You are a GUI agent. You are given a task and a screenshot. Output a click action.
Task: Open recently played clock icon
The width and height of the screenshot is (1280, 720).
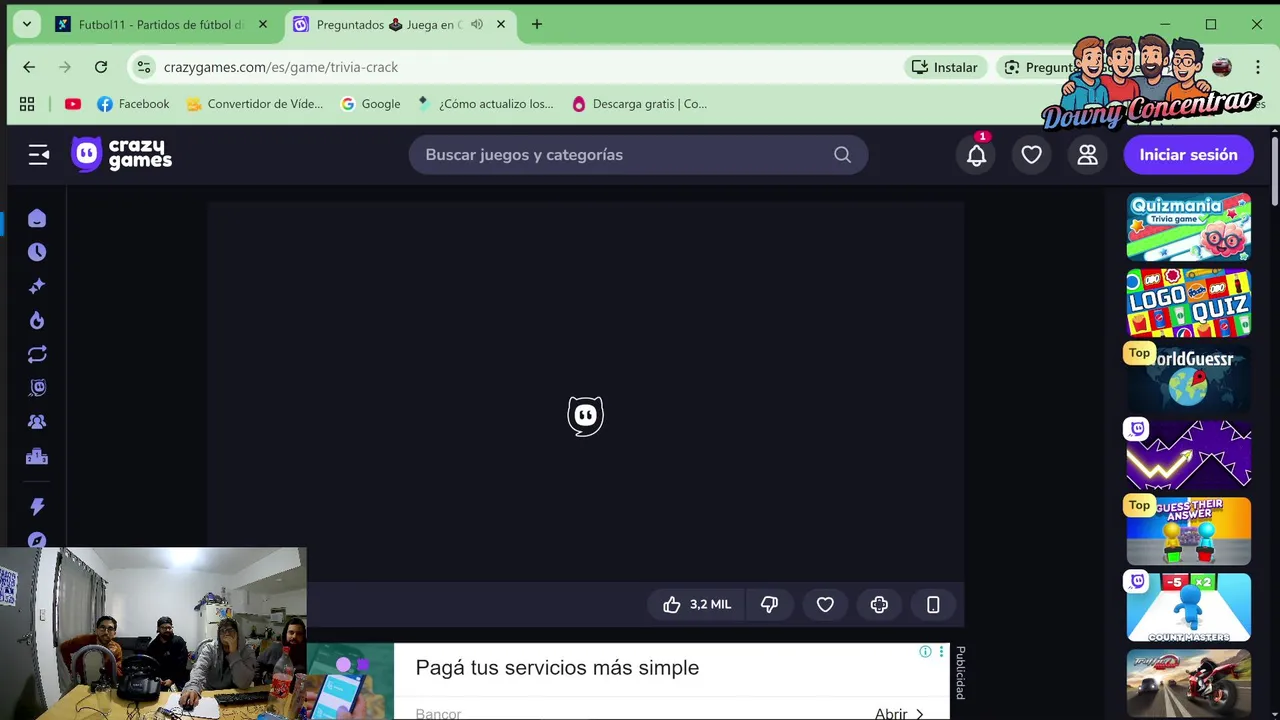tap(37, 253)
